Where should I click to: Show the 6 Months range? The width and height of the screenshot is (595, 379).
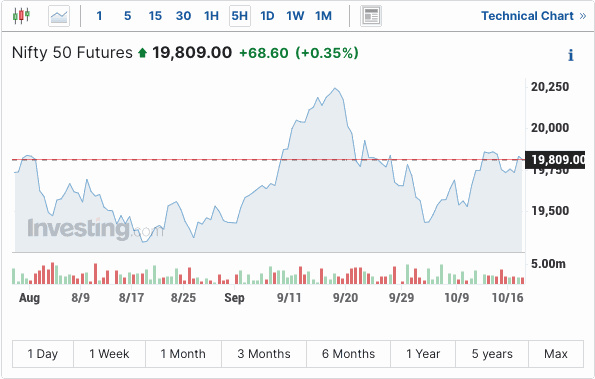point(348,354)
